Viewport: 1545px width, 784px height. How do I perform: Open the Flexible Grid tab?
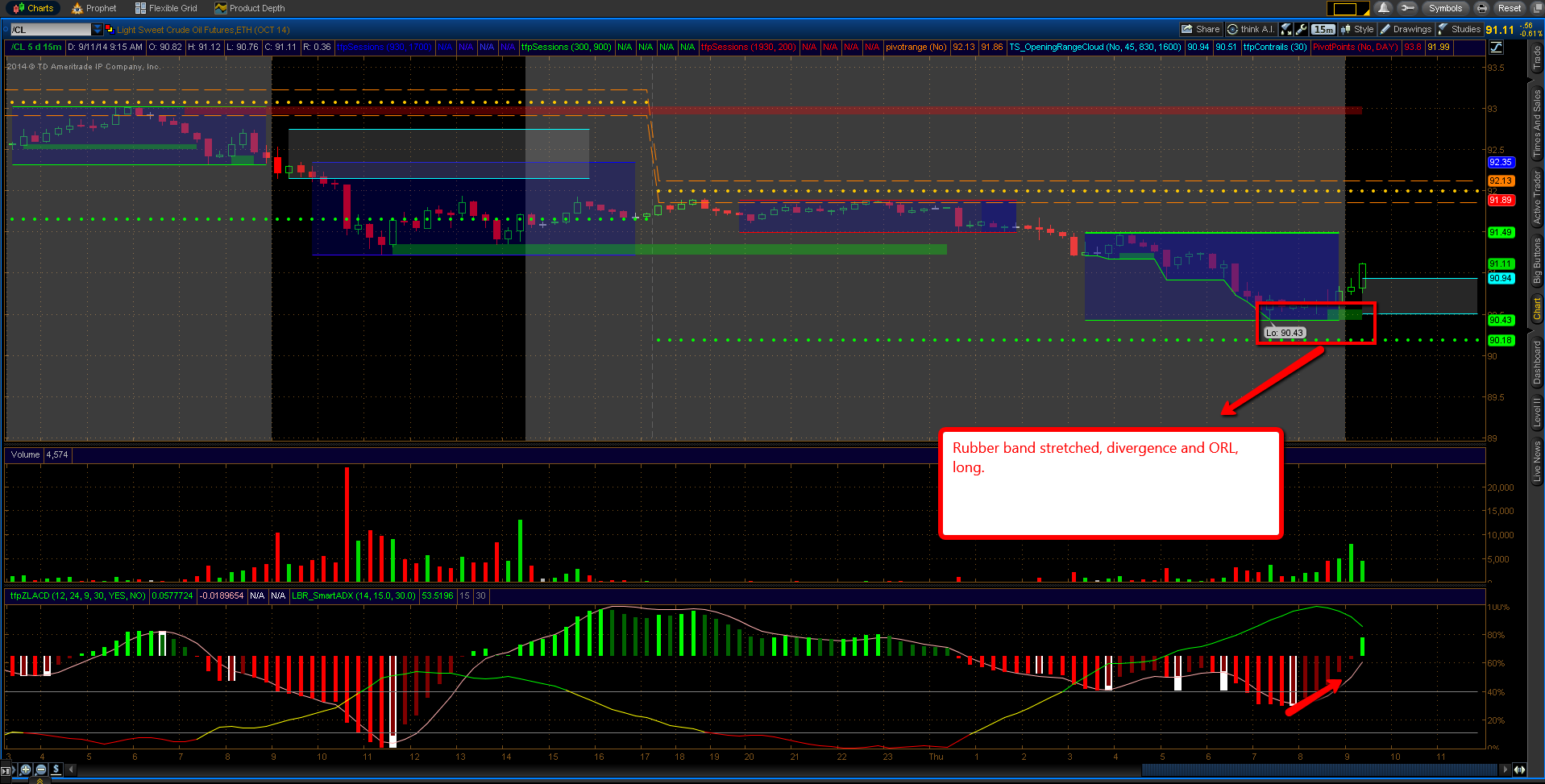(166, 8)
